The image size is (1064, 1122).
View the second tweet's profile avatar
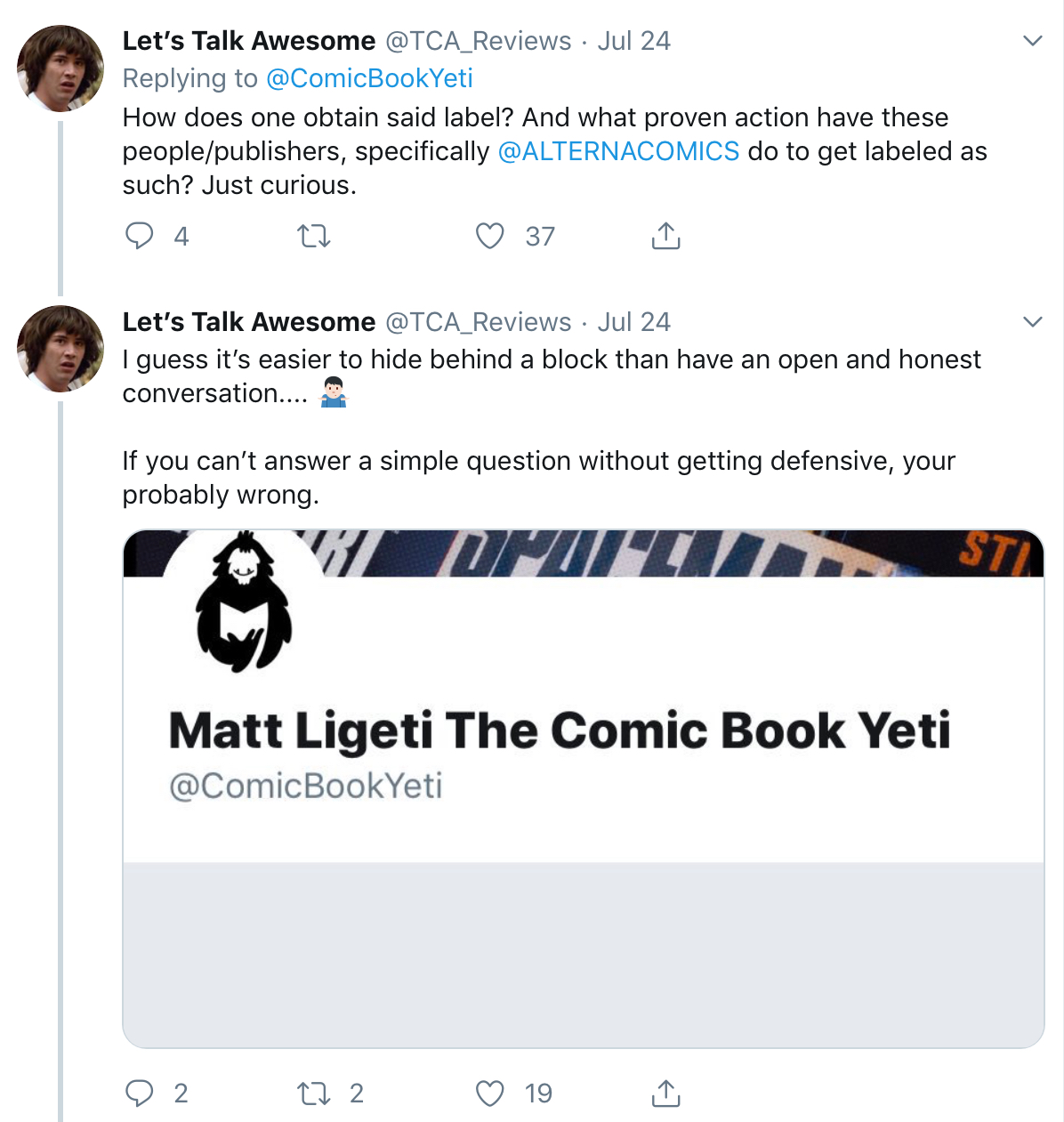(x=60, y=349)
